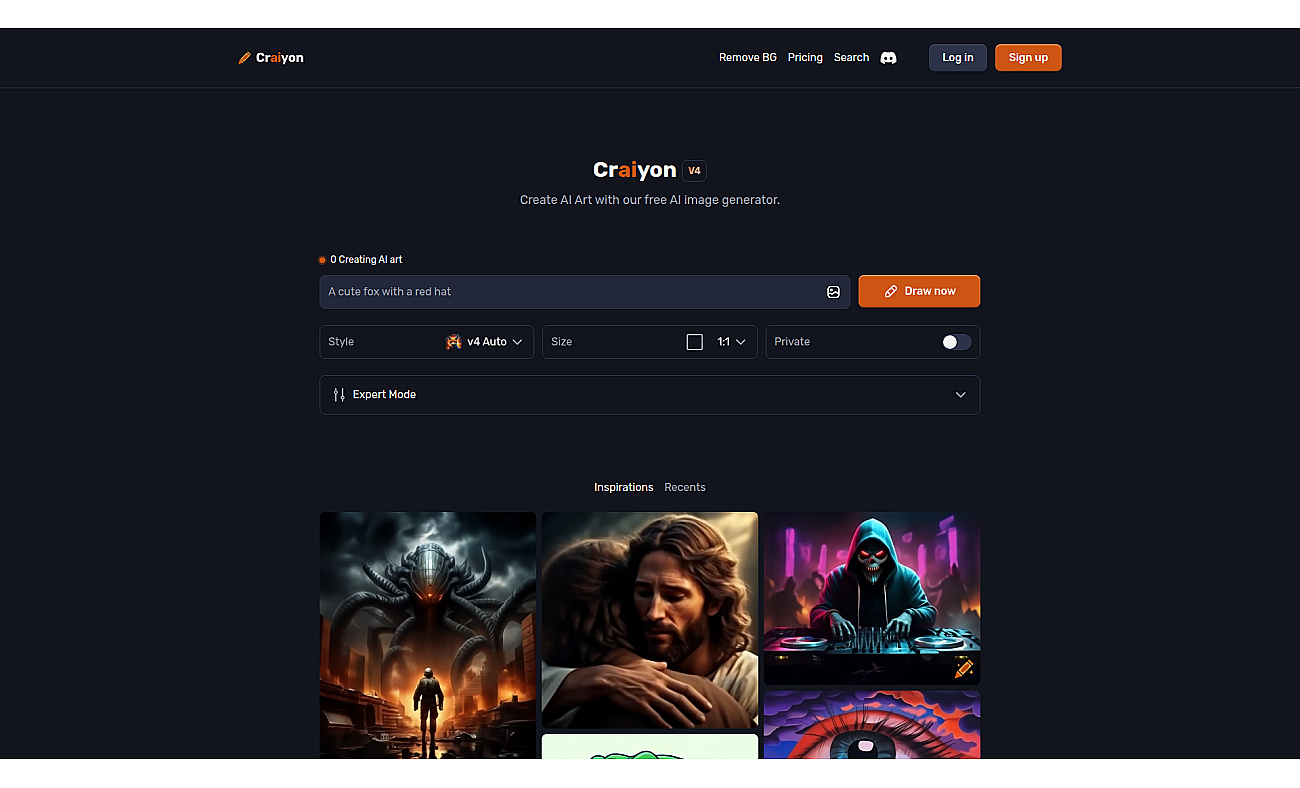This screenshot has width=1300, height=788.
Task: Switch to the Recents tab
Action: [x=685, y=488]
